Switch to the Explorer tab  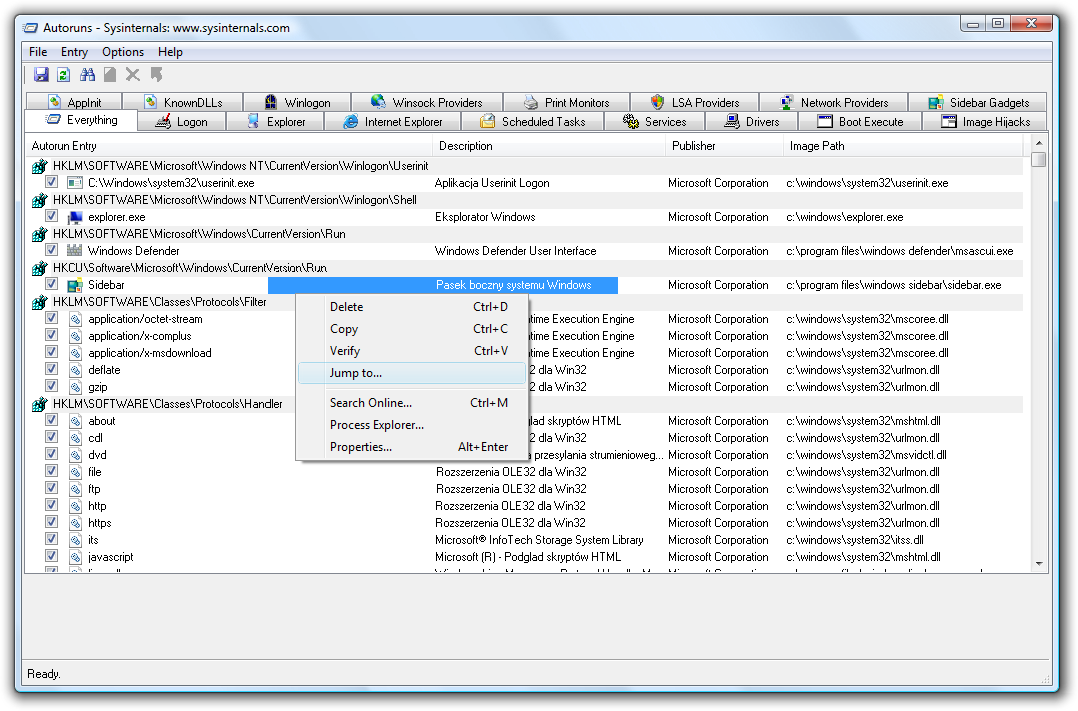click(275, 122)
